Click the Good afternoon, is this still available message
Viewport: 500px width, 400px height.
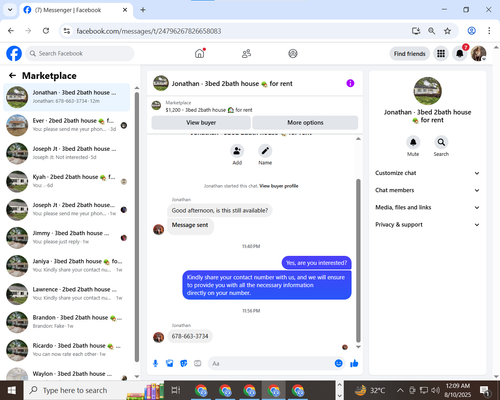coord(220,210)
